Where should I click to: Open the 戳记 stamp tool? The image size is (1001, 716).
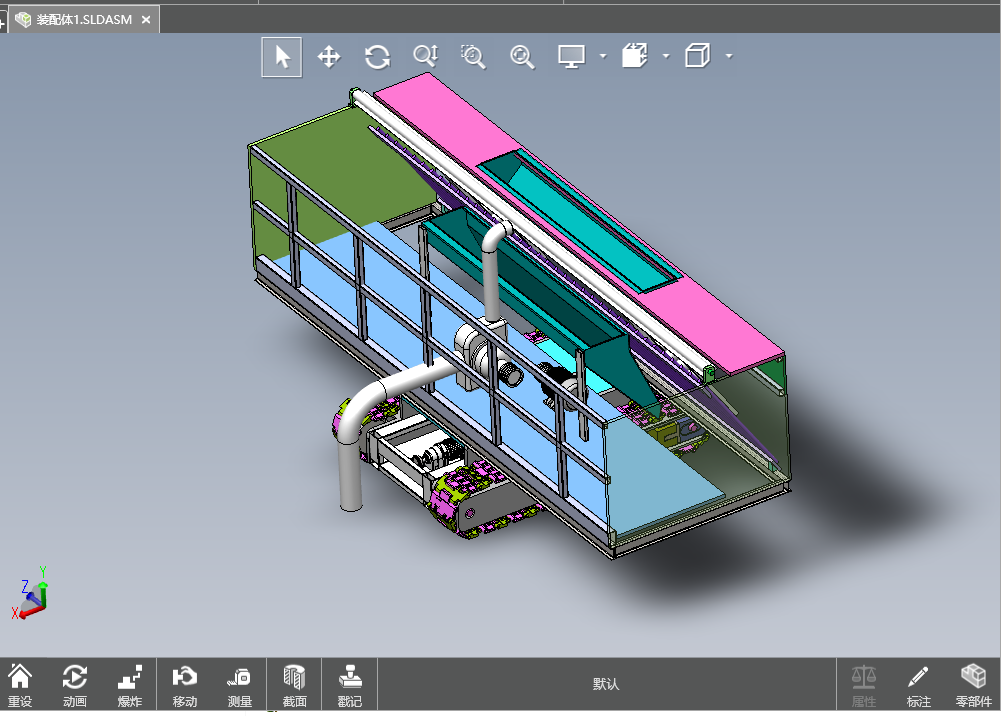349,685
